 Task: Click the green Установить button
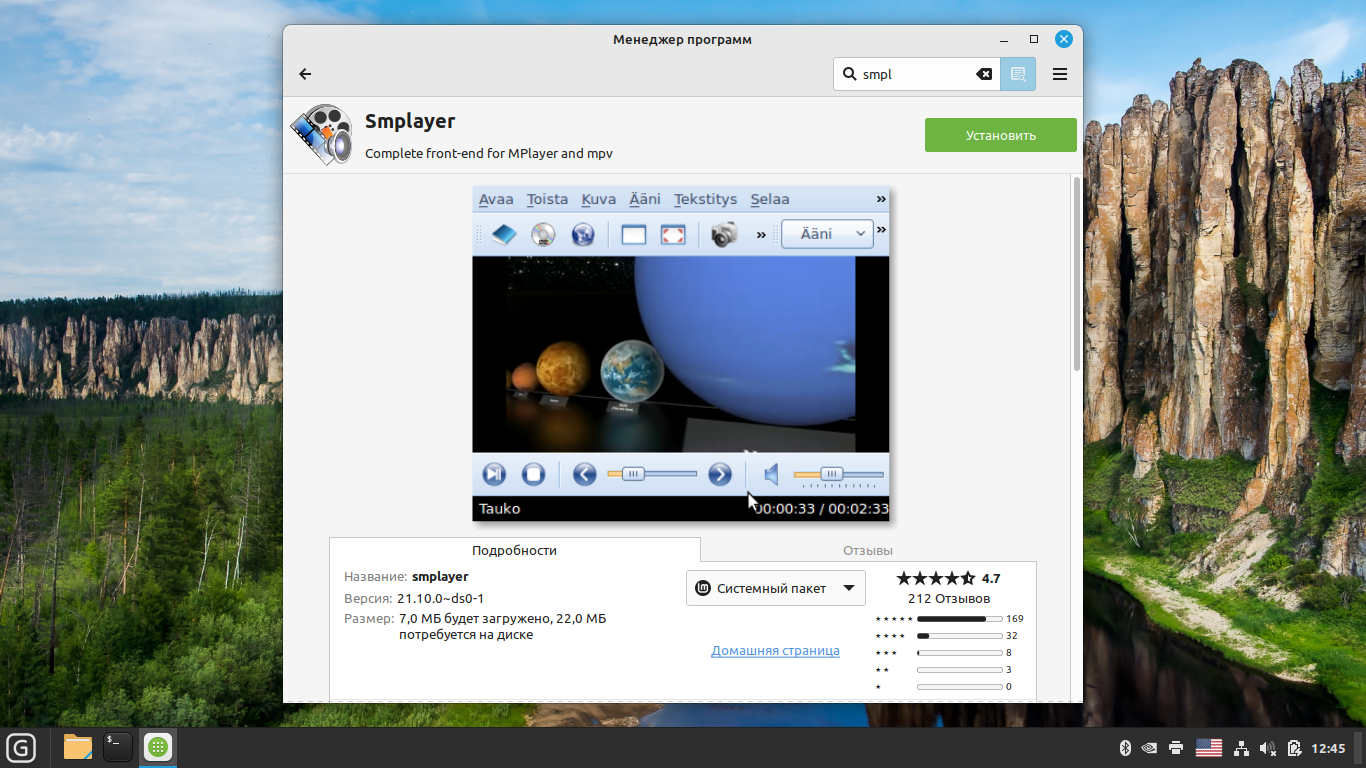coord(1000,135)
